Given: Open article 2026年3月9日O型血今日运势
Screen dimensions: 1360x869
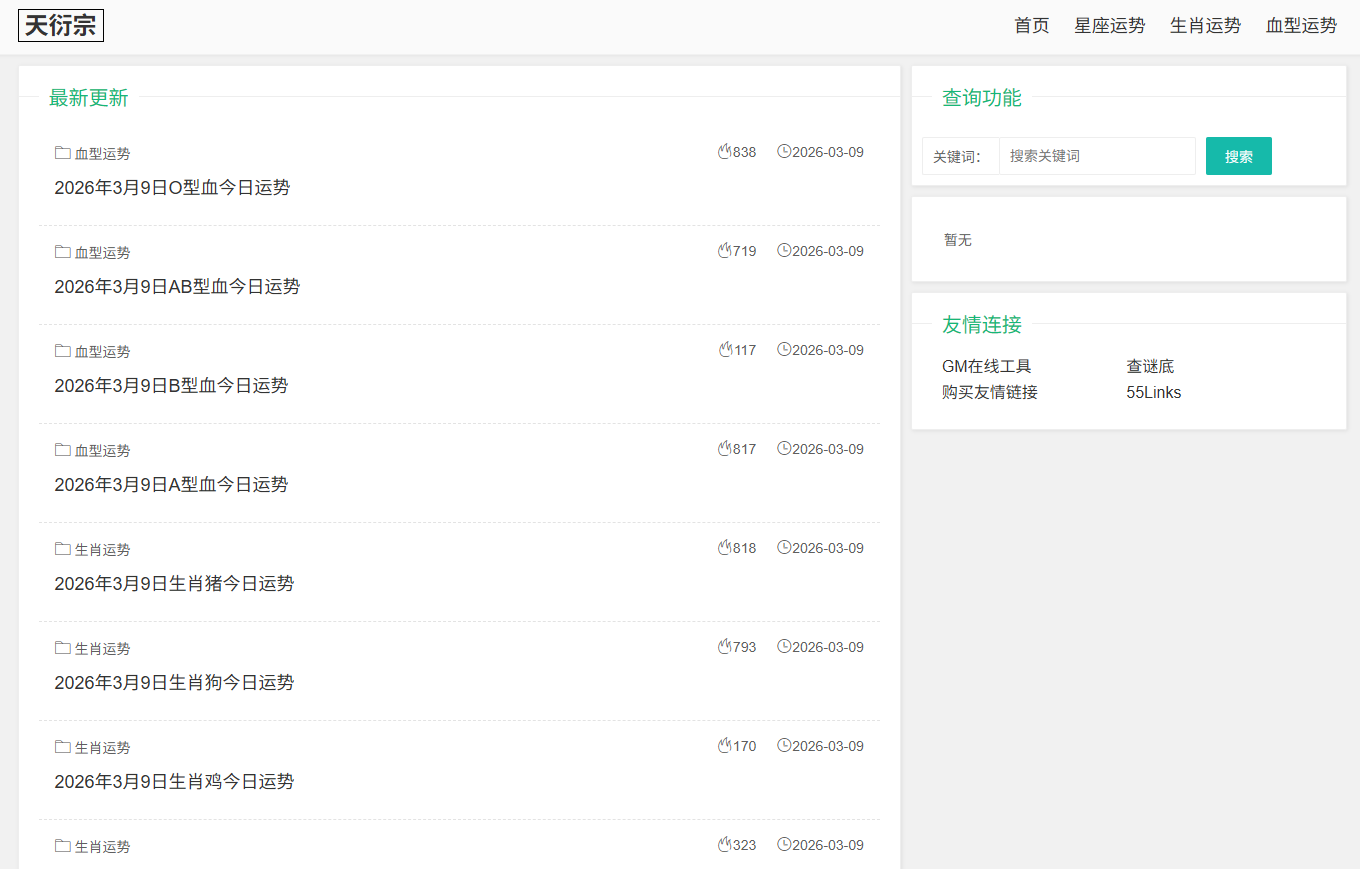Looking at the screenshot, I should coord(172,188).
